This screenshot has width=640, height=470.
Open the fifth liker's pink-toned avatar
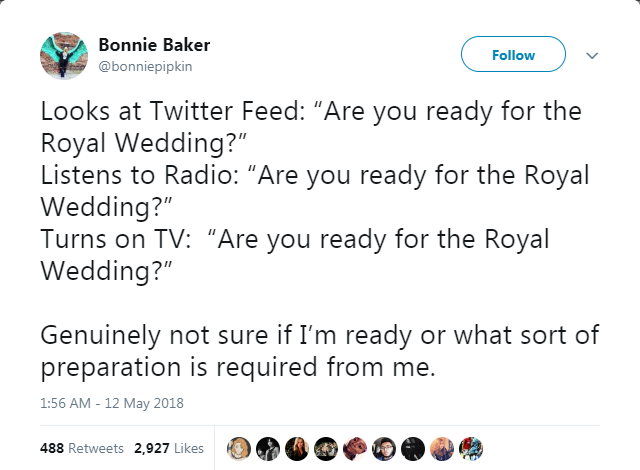[354, 448]
